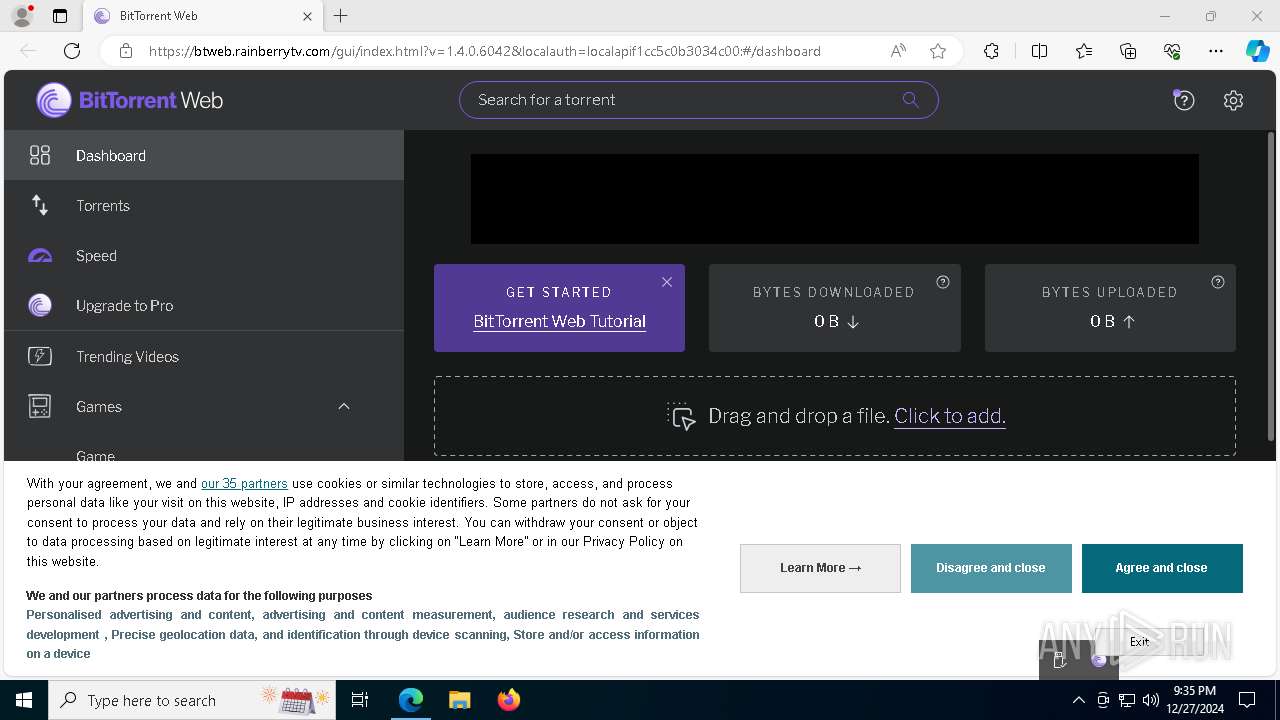
Task: Open Task View on taskbar
Action: point(360,700)
